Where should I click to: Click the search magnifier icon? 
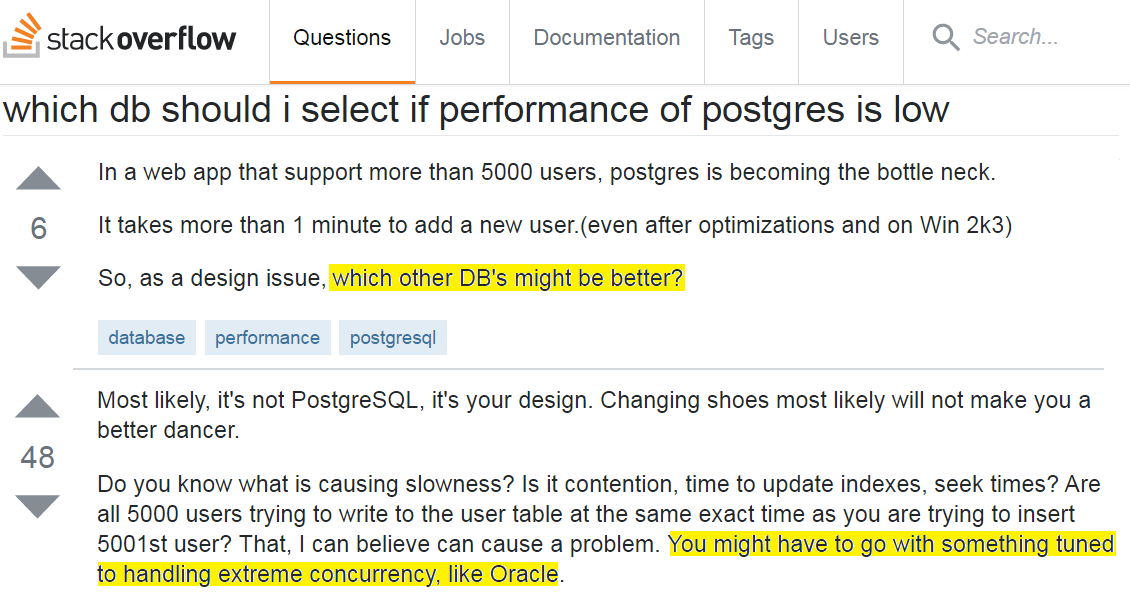(x=945, y=38)
